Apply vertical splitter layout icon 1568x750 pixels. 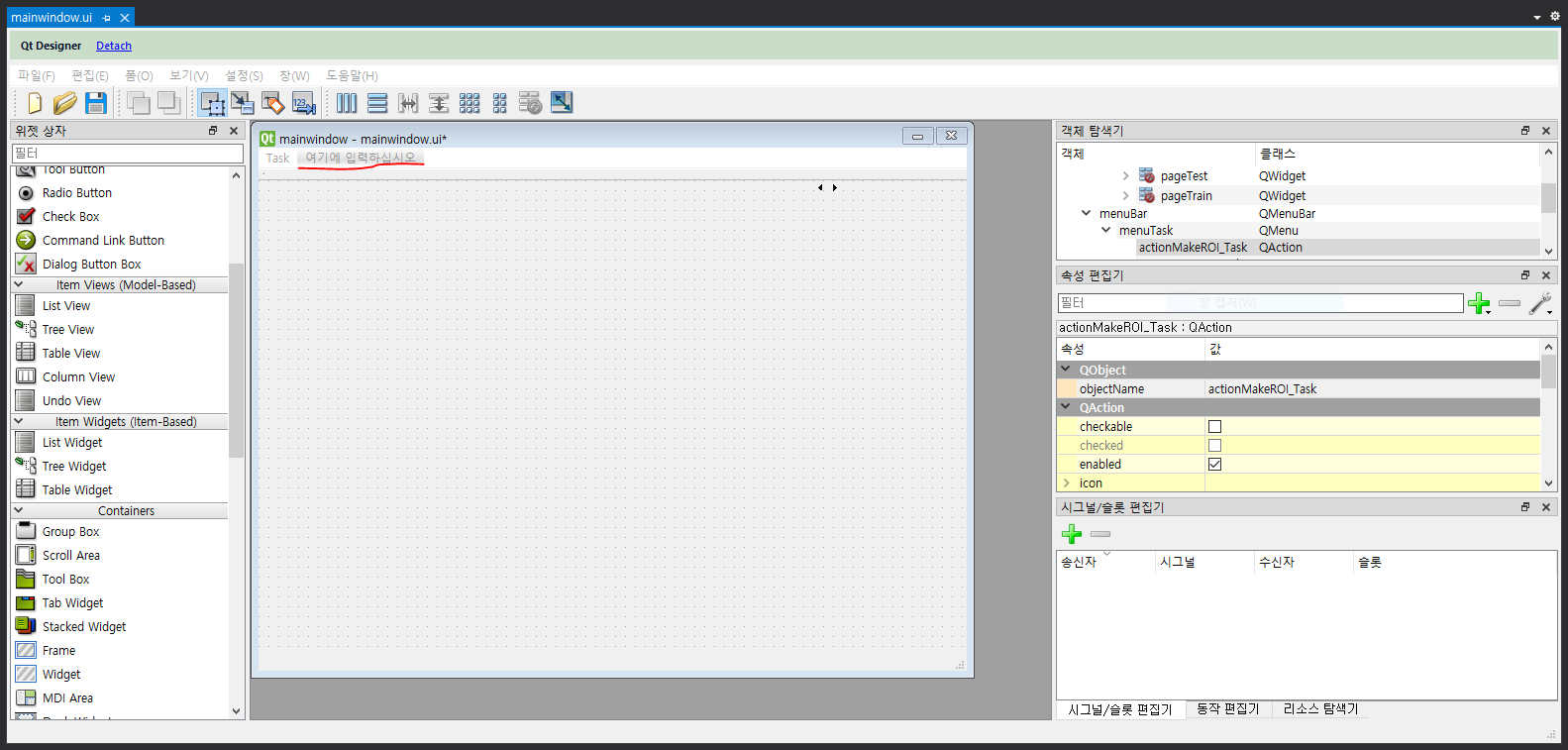tap(439, 103)
